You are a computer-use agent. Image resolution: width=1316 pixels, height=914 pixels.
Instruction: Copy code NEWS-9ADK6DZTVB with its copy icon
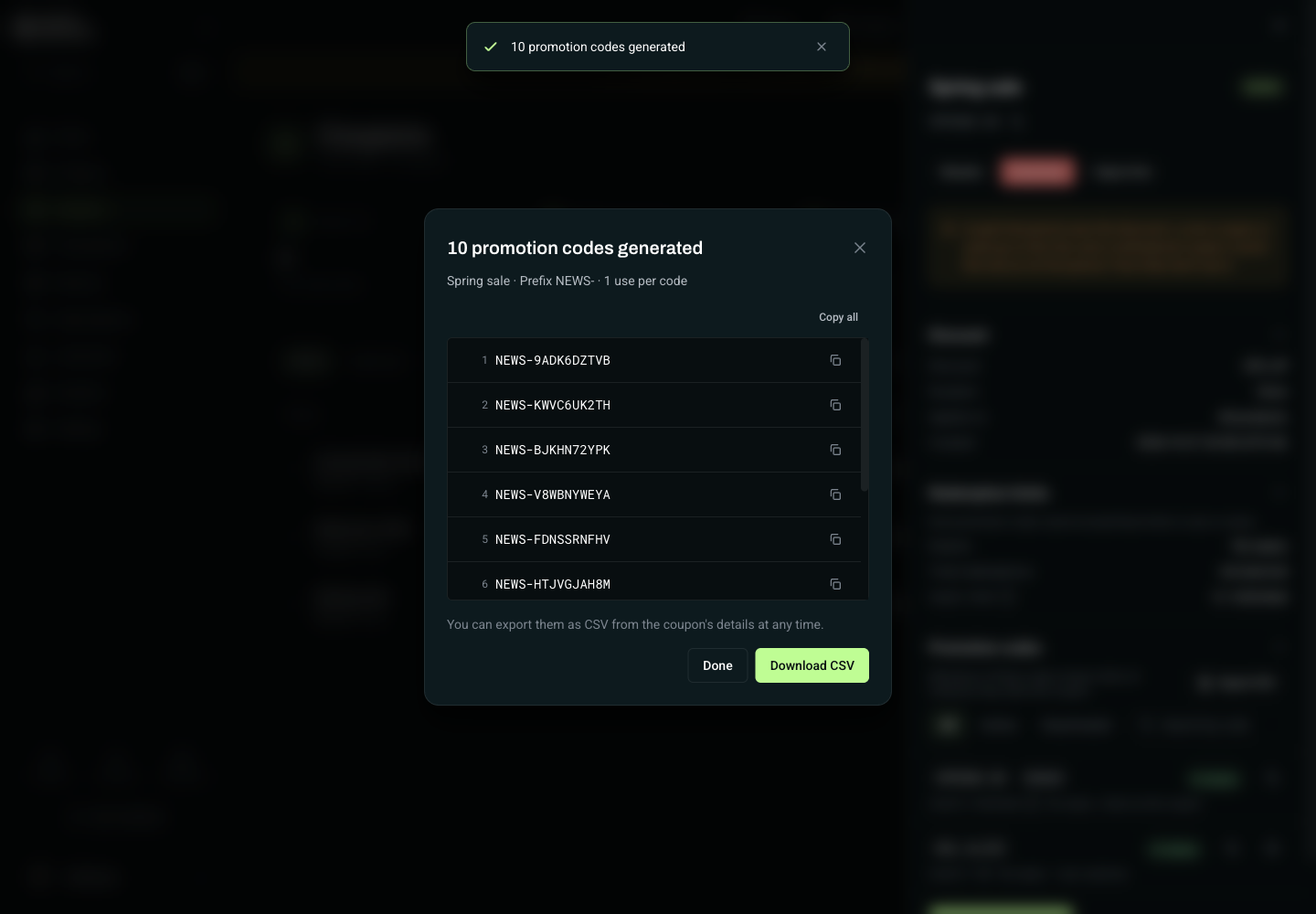coord(835,360)
